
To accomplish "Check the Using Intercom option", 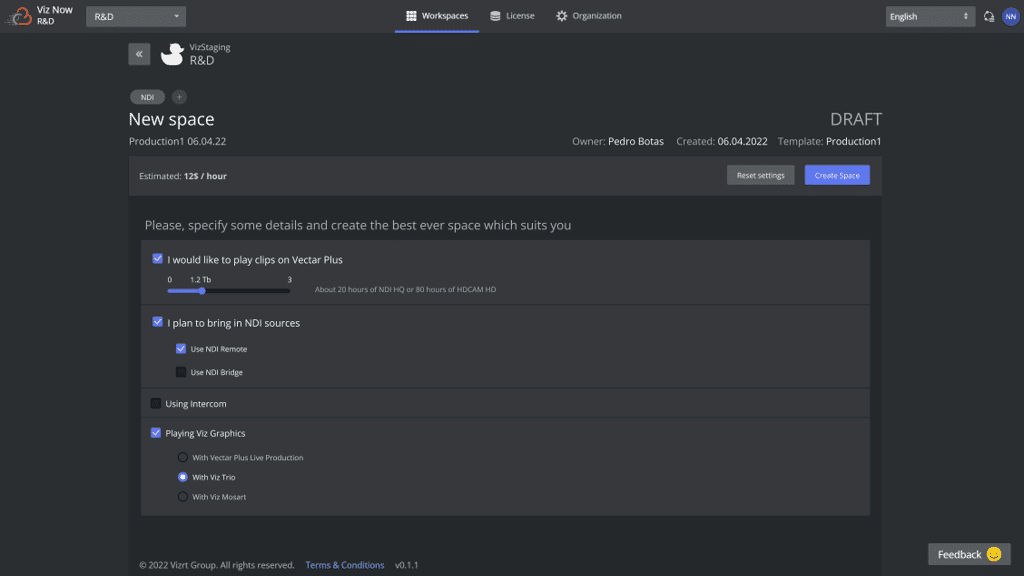I will [156, 404].
